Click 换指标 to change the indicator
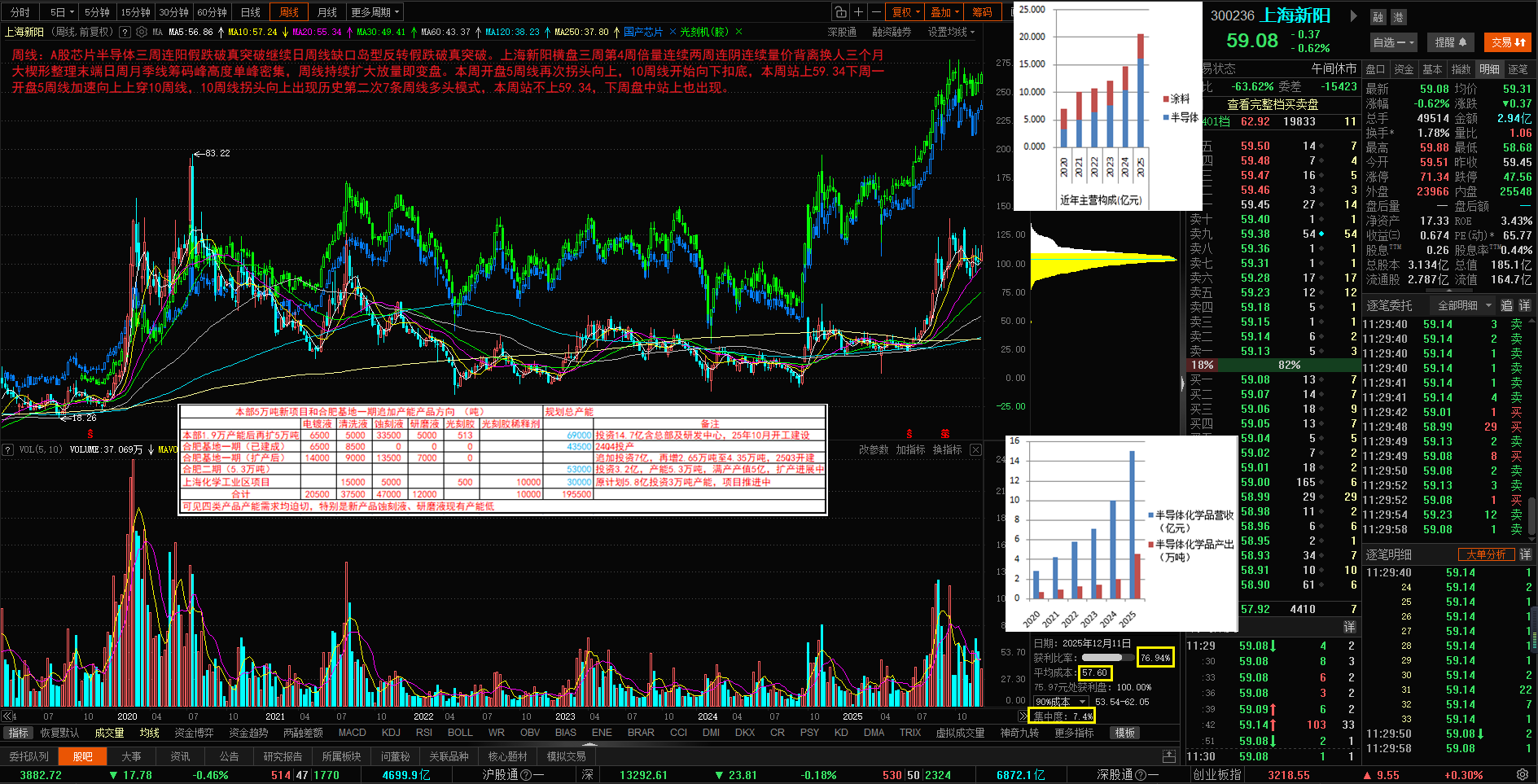The image size is (1538, 784). pyautogui.click(x=947, y=449)
